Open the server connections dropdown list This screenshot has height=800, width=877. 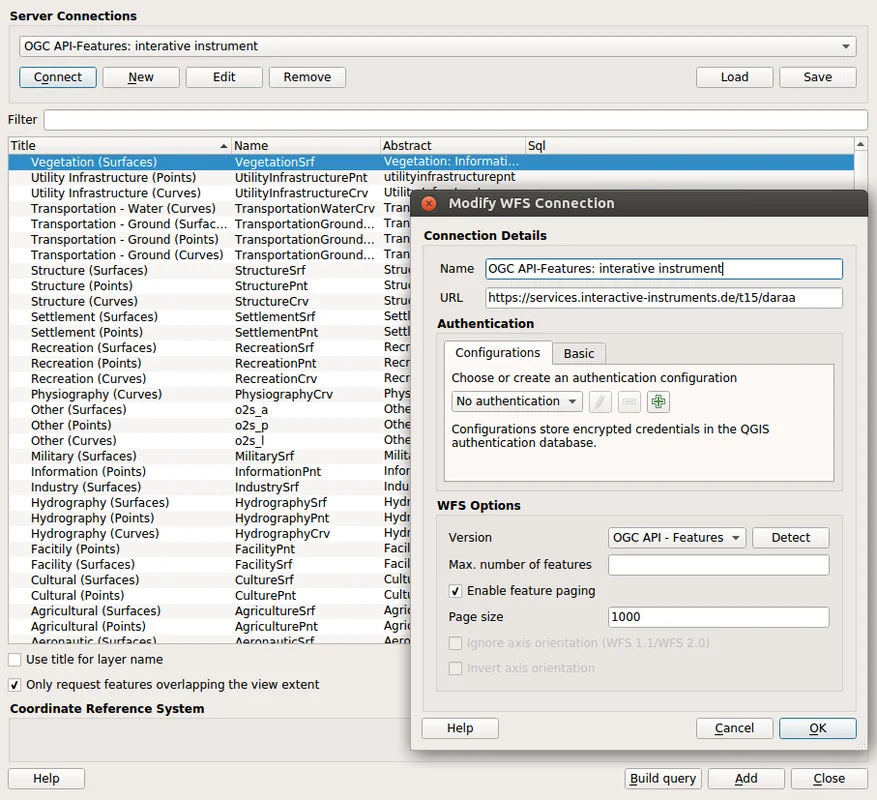(x=437, y=46)
